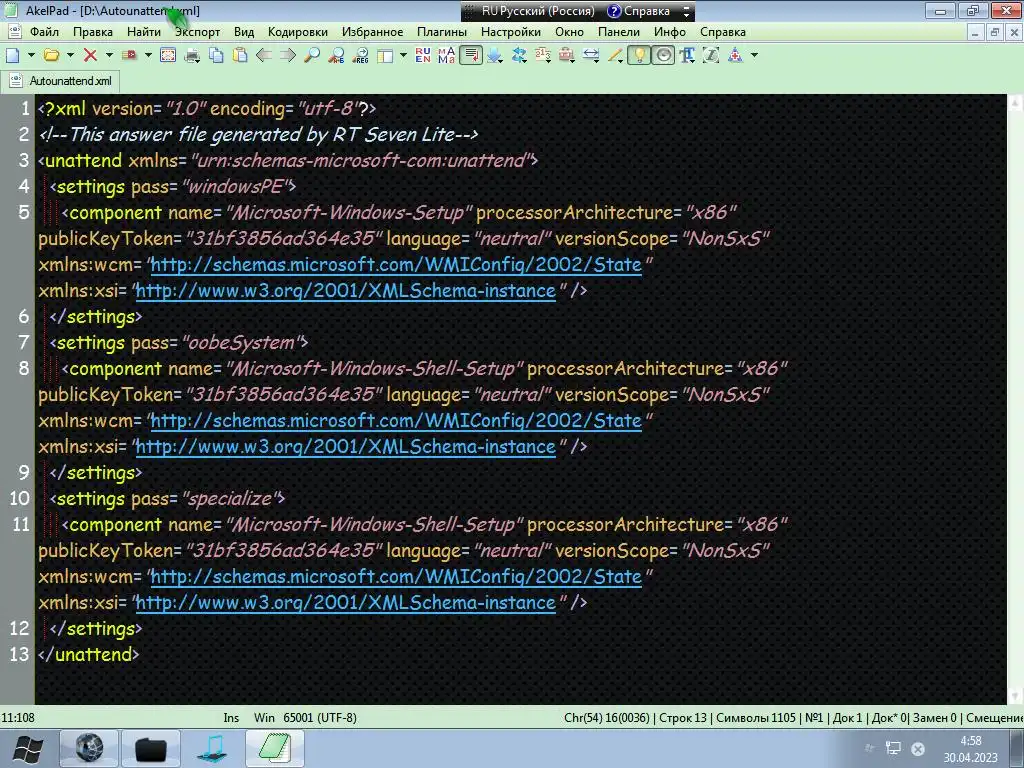Click the Справка help button in language bar
The height and width of the screenshot is (768, 1024).
point(638,11)
